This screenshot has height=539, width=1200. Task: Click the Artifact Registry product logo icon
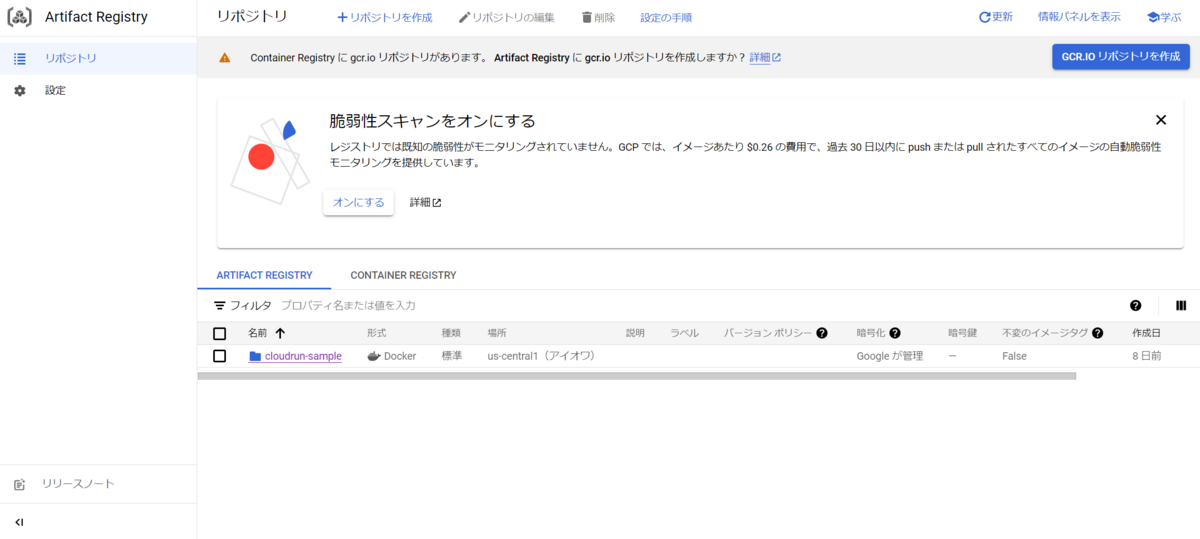20,17
